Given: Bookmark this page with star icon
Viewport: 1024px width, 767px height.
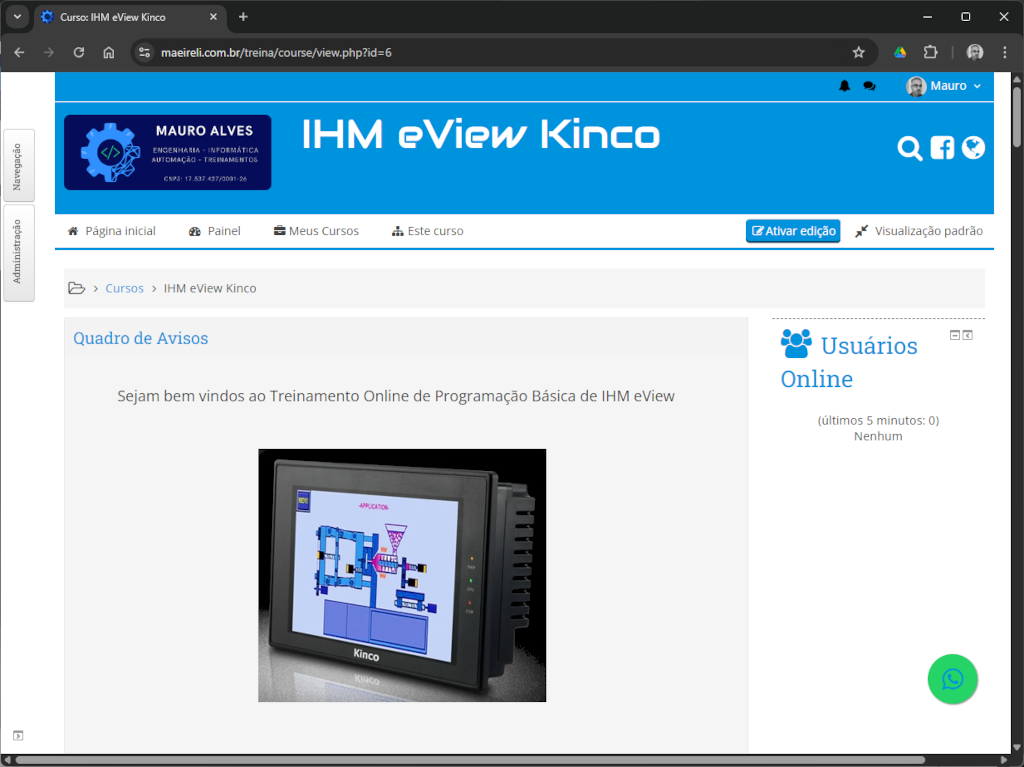Looking at the screenshot, I should (859, 52).
